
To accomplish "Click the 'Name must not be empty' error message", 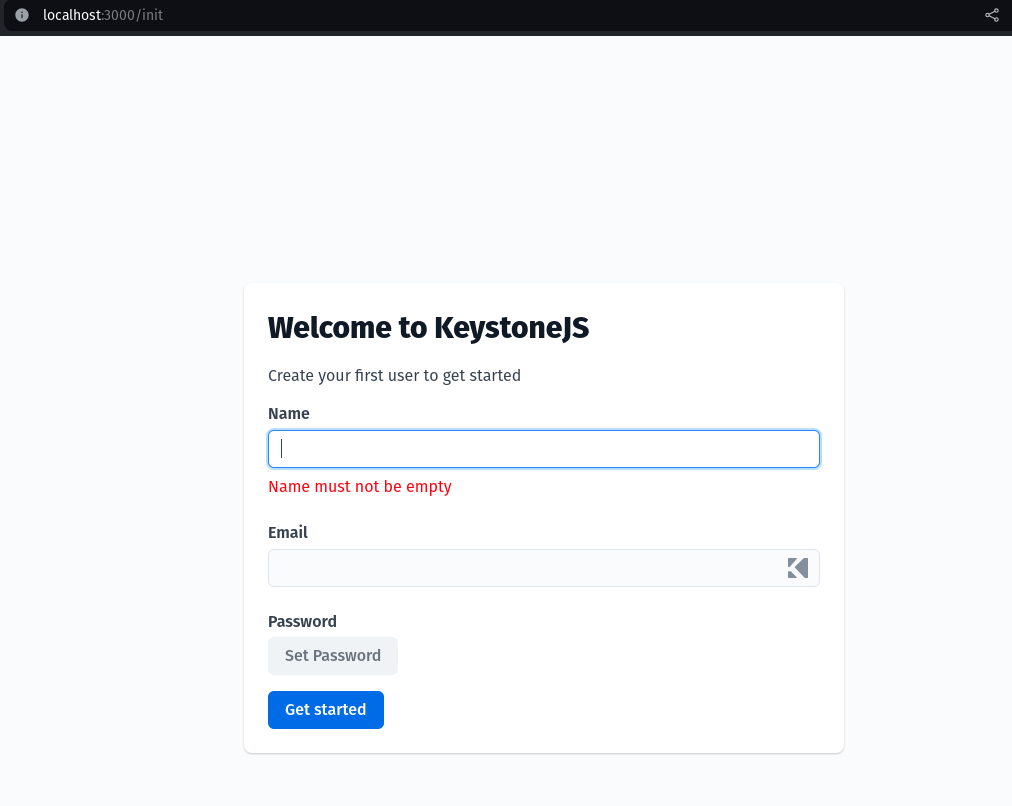I will [x=360, y=487].
